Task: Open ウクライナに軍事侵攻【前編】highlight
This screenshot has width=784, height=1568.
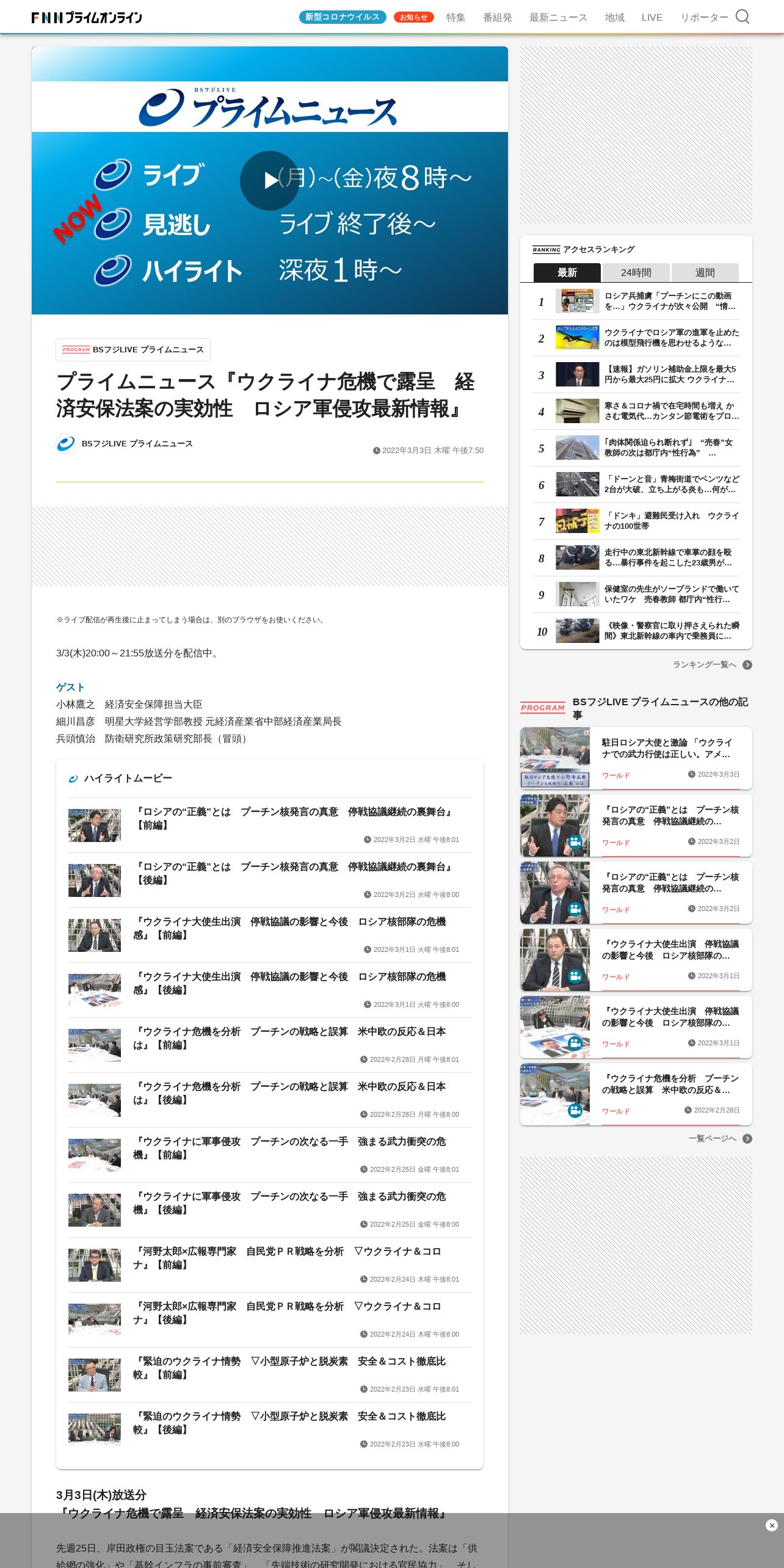Action: click(269, 1155)
